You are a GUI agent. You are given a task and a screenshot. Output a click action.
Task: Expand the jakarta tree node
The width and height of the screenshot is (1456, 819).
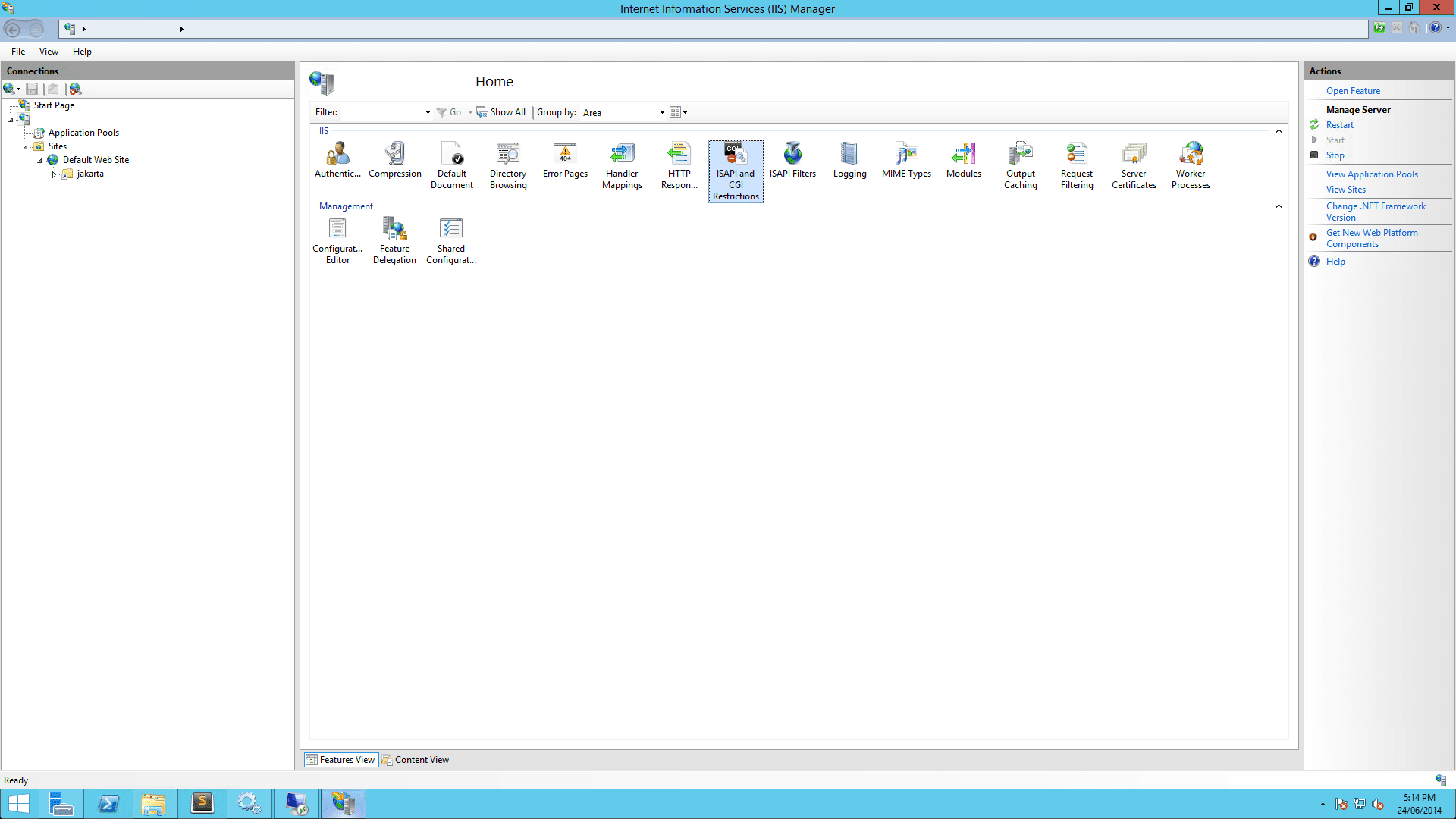click(54, 174)
